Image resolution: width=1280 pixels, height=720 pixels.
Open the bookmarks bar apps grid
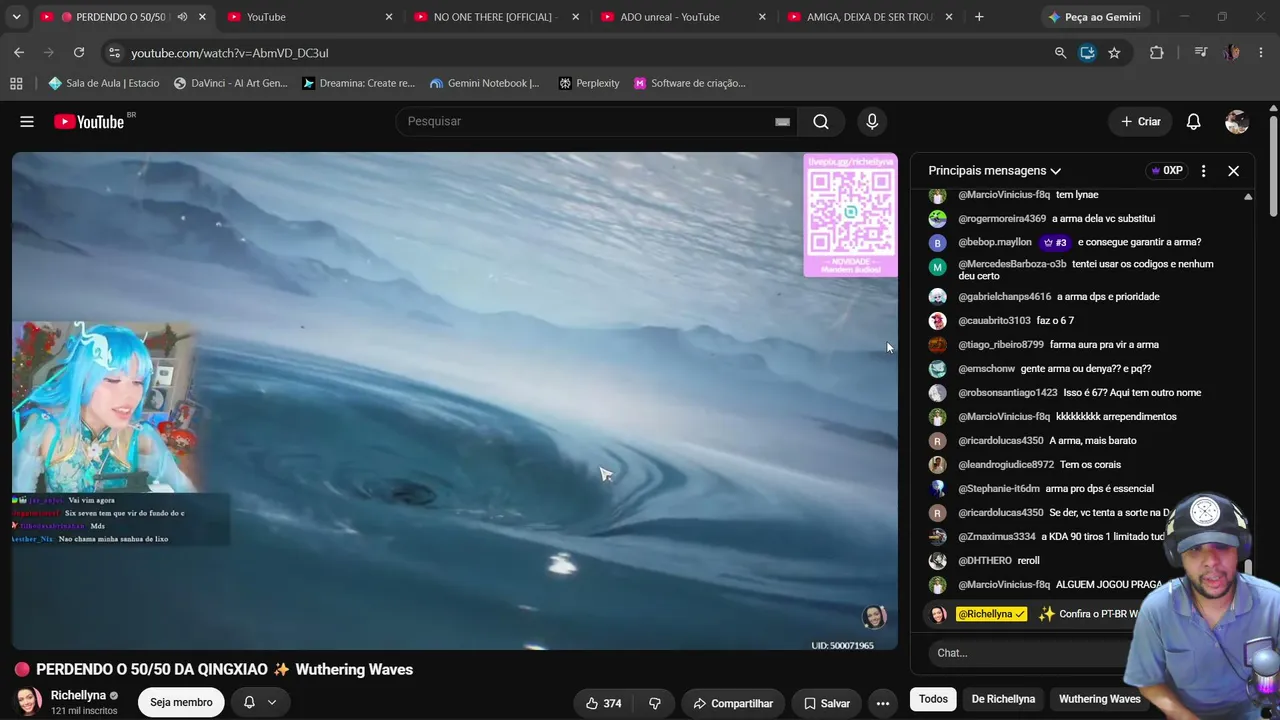pyautogui.click(x=16, y=83)
